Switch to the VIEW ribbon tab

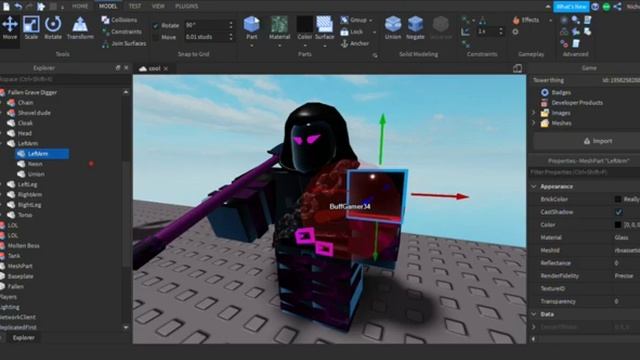click(158, 6)
